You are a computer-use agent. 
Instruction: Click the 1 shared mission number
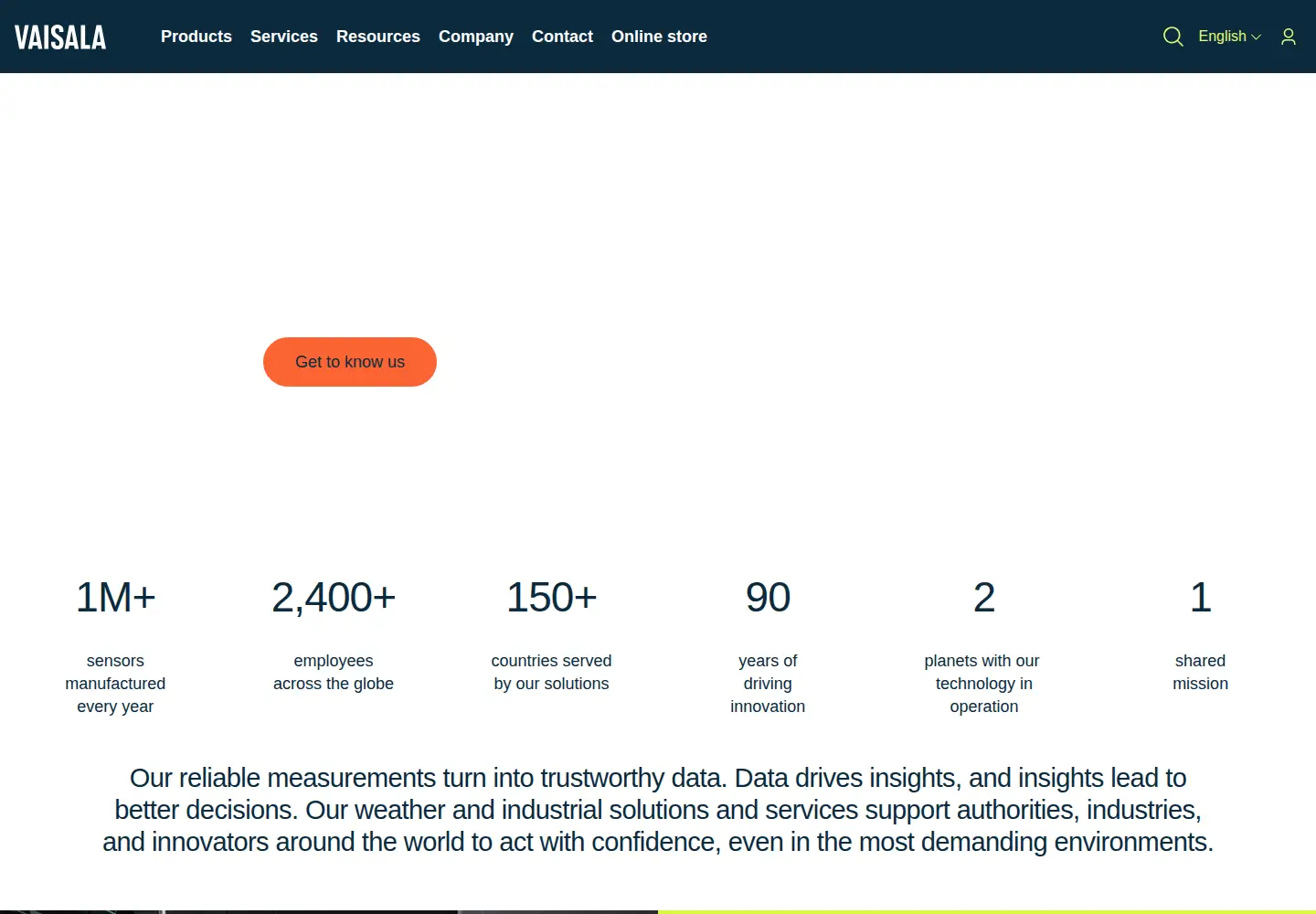tap(1201, 598)
